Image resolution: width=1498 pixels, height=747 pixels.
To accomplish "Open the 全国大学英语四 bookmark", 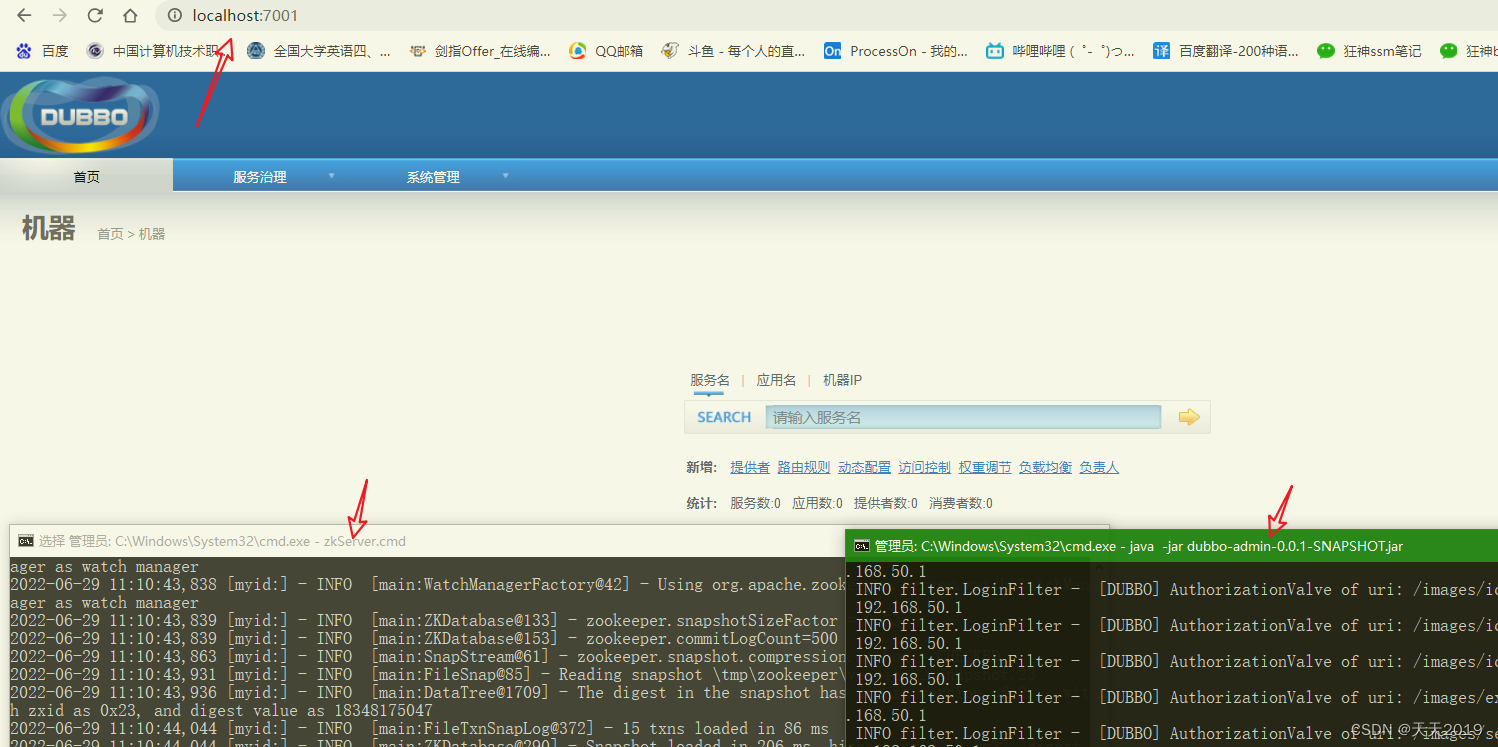I will (319, 51).
